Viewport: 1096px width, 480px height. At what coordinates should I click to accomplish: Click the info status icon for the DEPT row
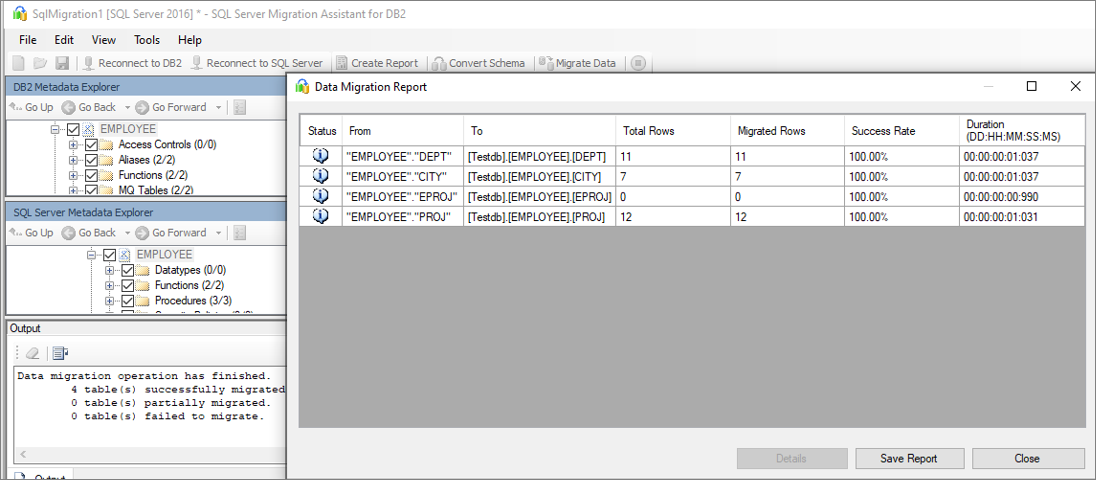click(321, 156)
